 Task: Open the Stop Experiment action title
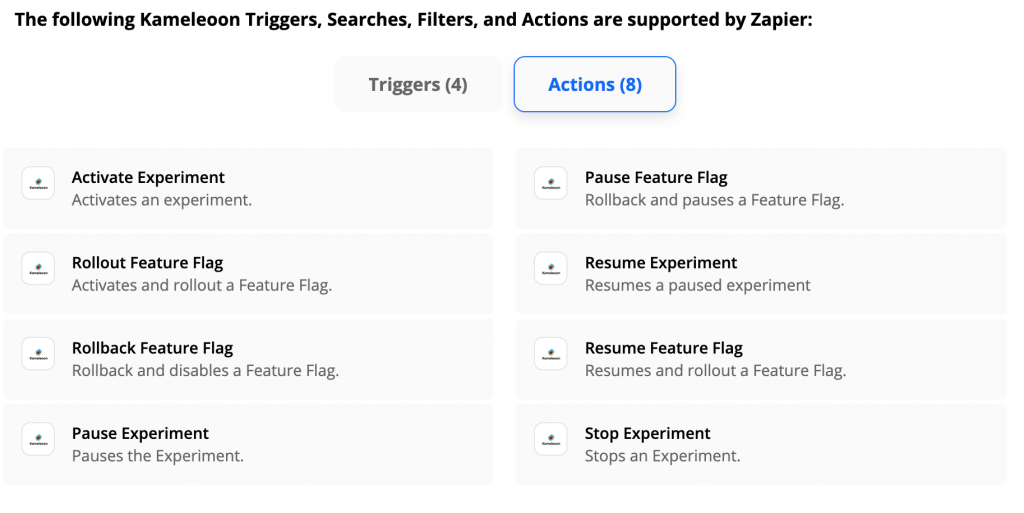coord(648,433)
